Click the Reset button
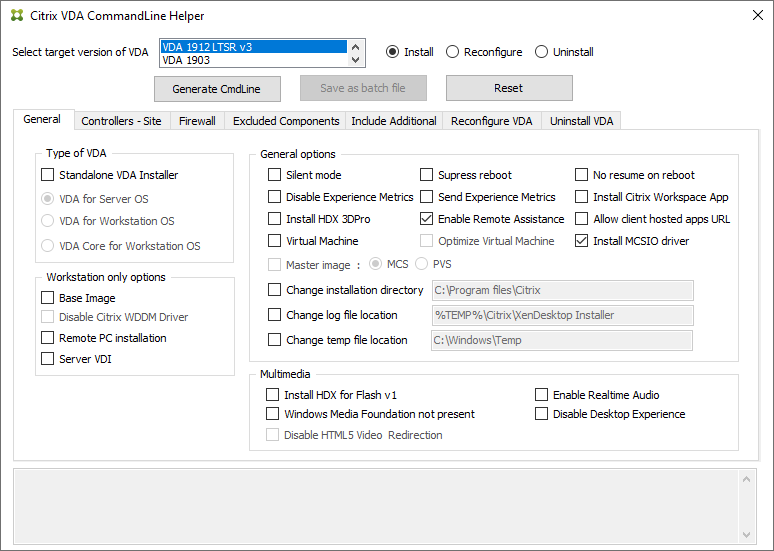 pyautogui.click(x=509, y=88)
